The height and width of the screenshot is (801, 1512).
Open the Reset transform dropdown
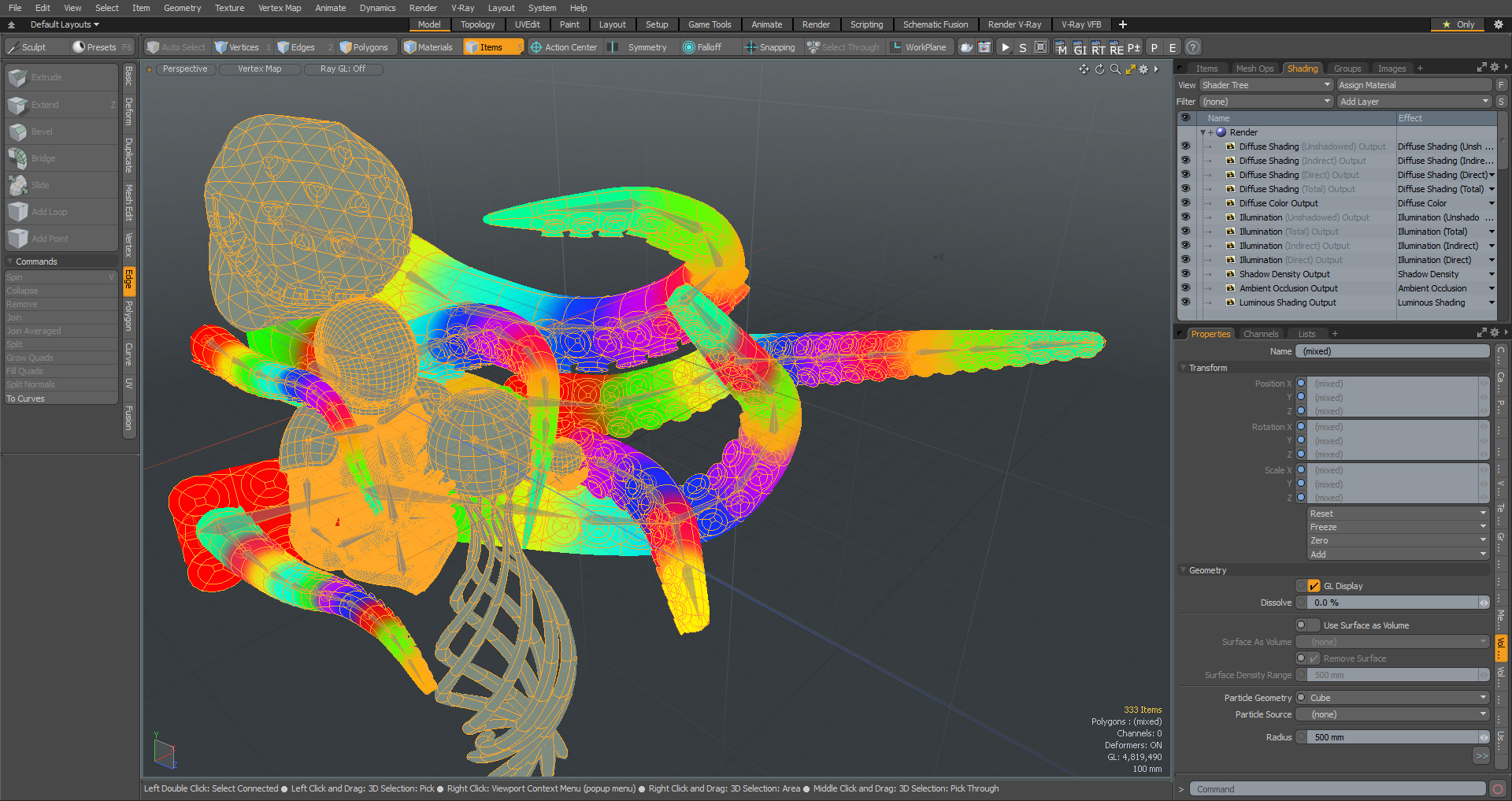pos(1398,514)
